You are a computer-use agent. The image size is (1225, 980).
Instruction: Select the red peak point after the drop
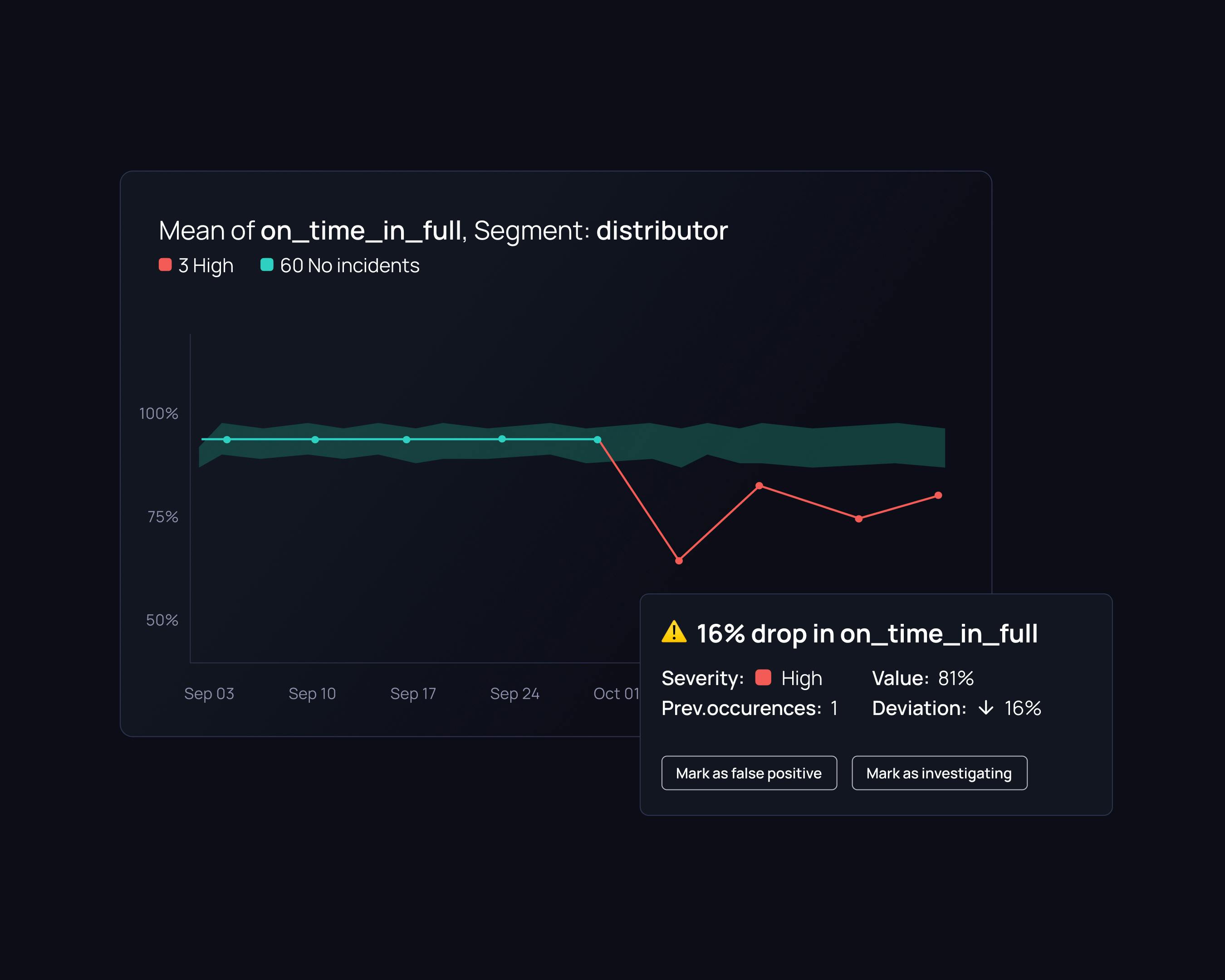click(759, 486)
